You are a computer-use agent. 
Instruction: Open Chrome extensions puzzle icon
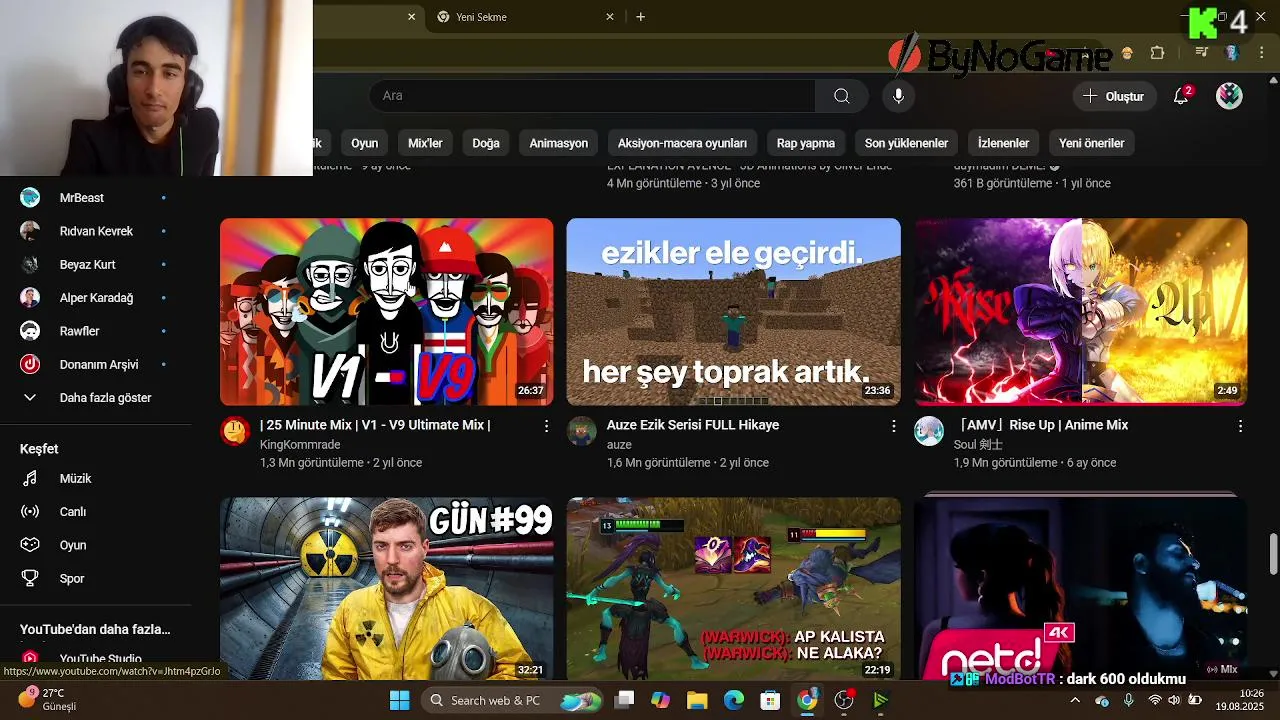(1158, 53)
